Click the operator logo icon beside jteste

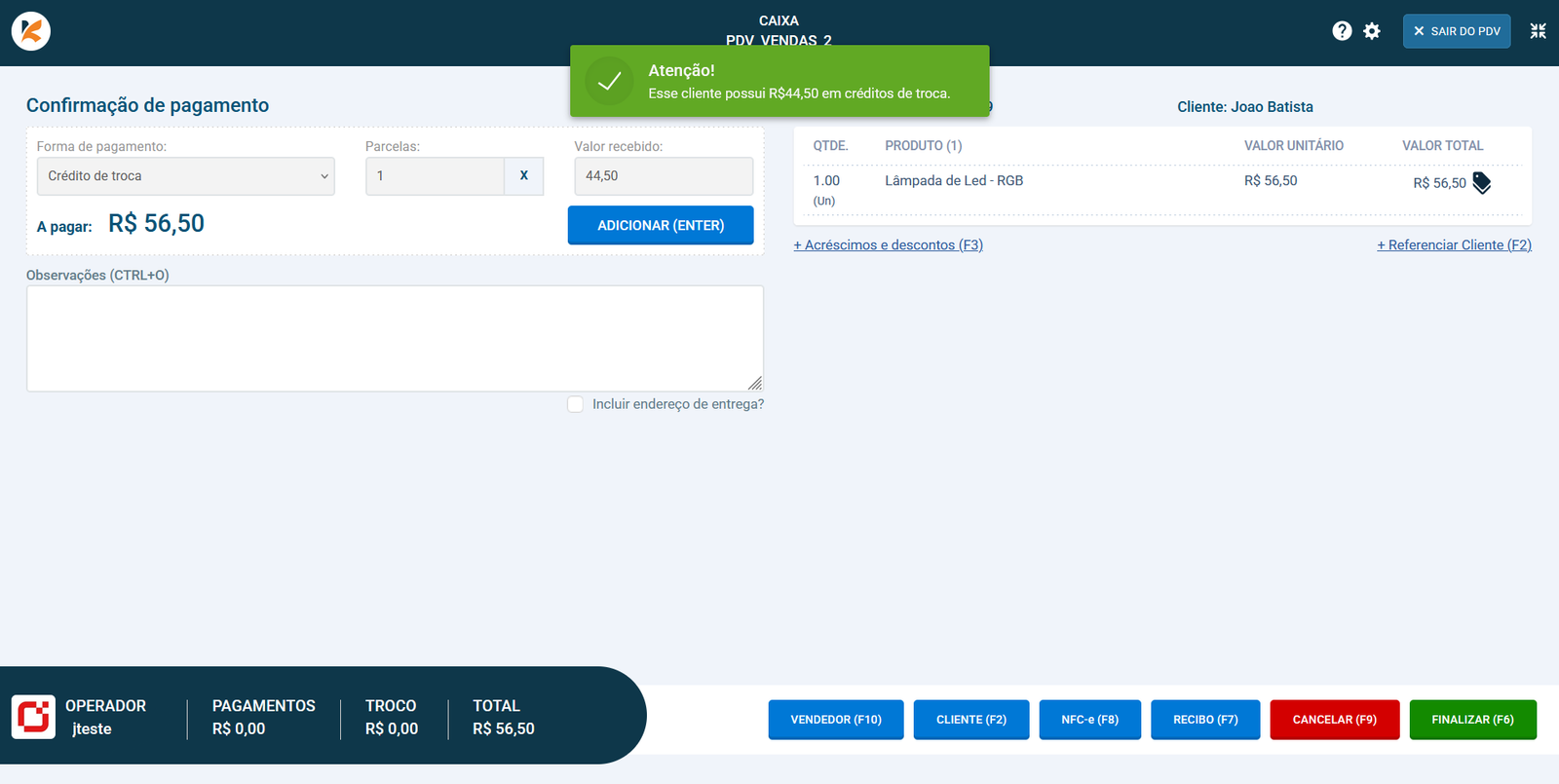coord(33,717)
